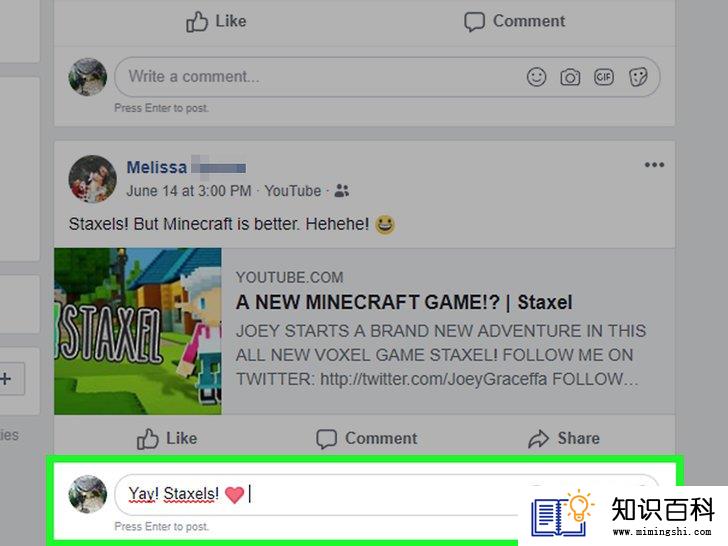Image resolution: width=728 pixels, height=546 pixels.
Task: Like the post at the top
Action: click(x=216, y=21)
